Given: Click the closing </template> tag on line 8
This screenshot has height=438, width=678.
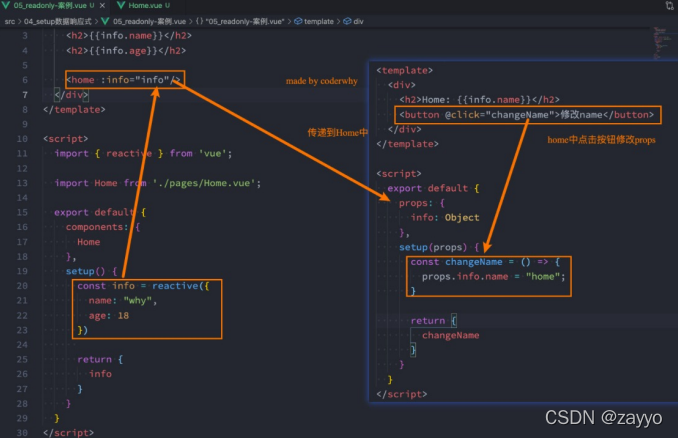Looking at the screenshot, I should pos(74,109).
